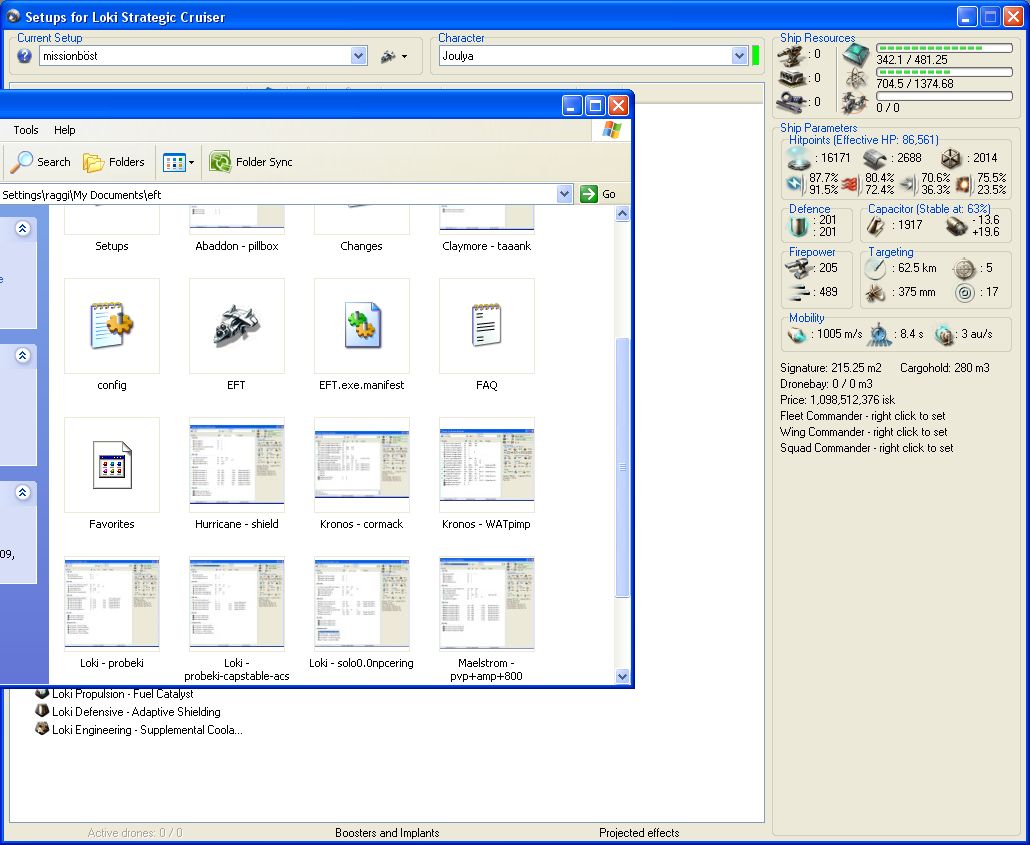Click the turret DPS icon showing 205
1030x845 pixels.
click(799, 268)
